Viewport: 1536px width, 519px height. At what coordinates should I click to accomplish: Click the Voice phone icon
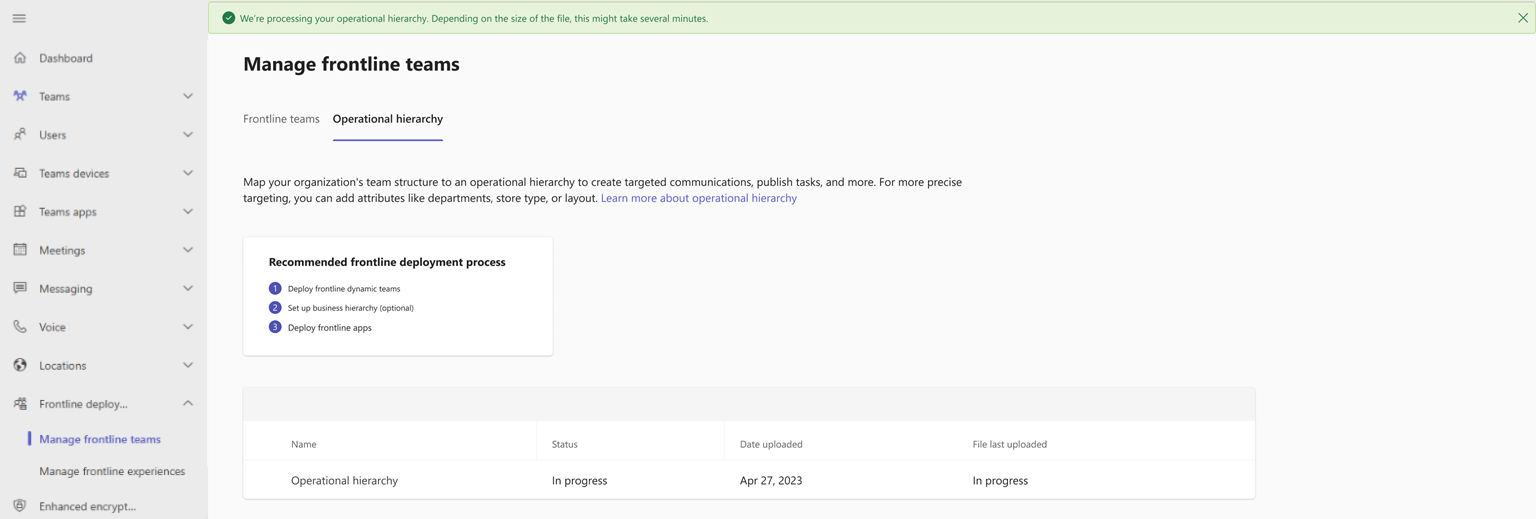[x=20, y=327]
